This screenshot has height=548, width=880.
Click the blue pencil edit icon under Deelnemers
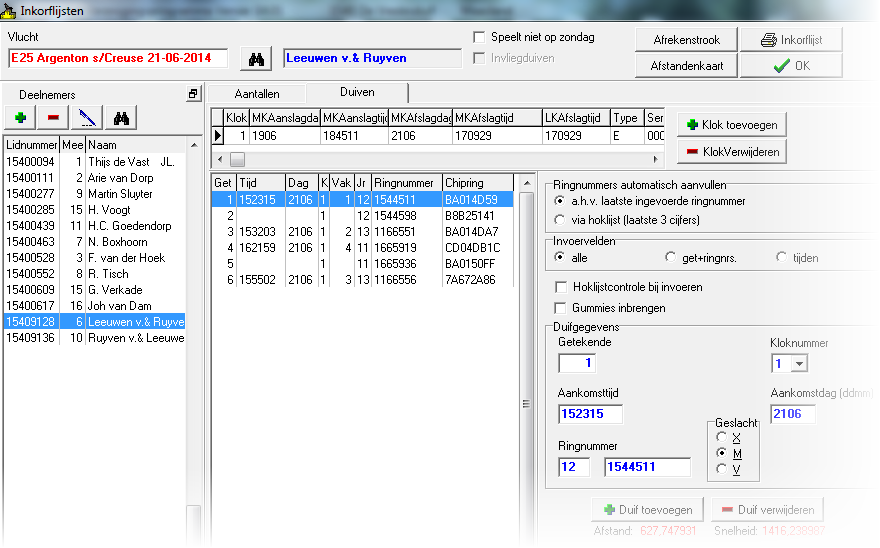click(87, 117)
